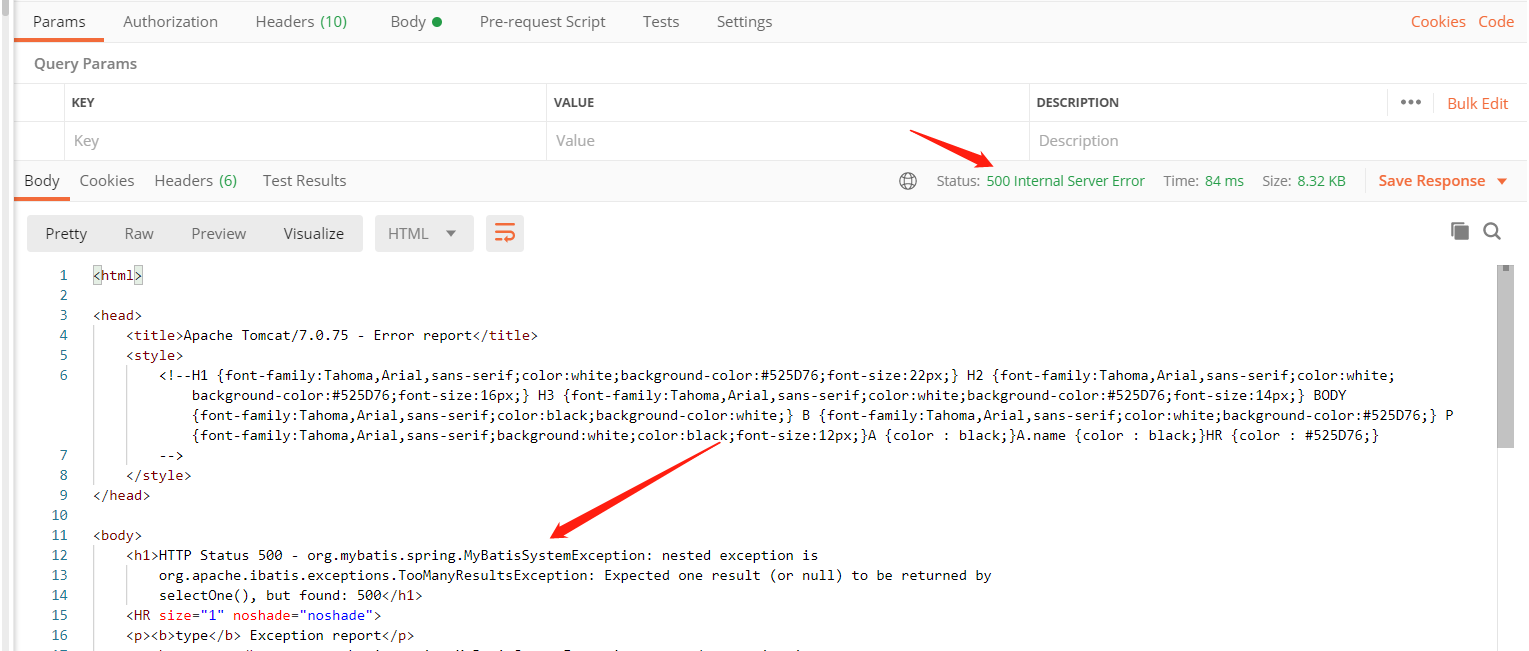Copy the response body via copy icon
Screen dimensions: 1529x651
[1459, 230]
